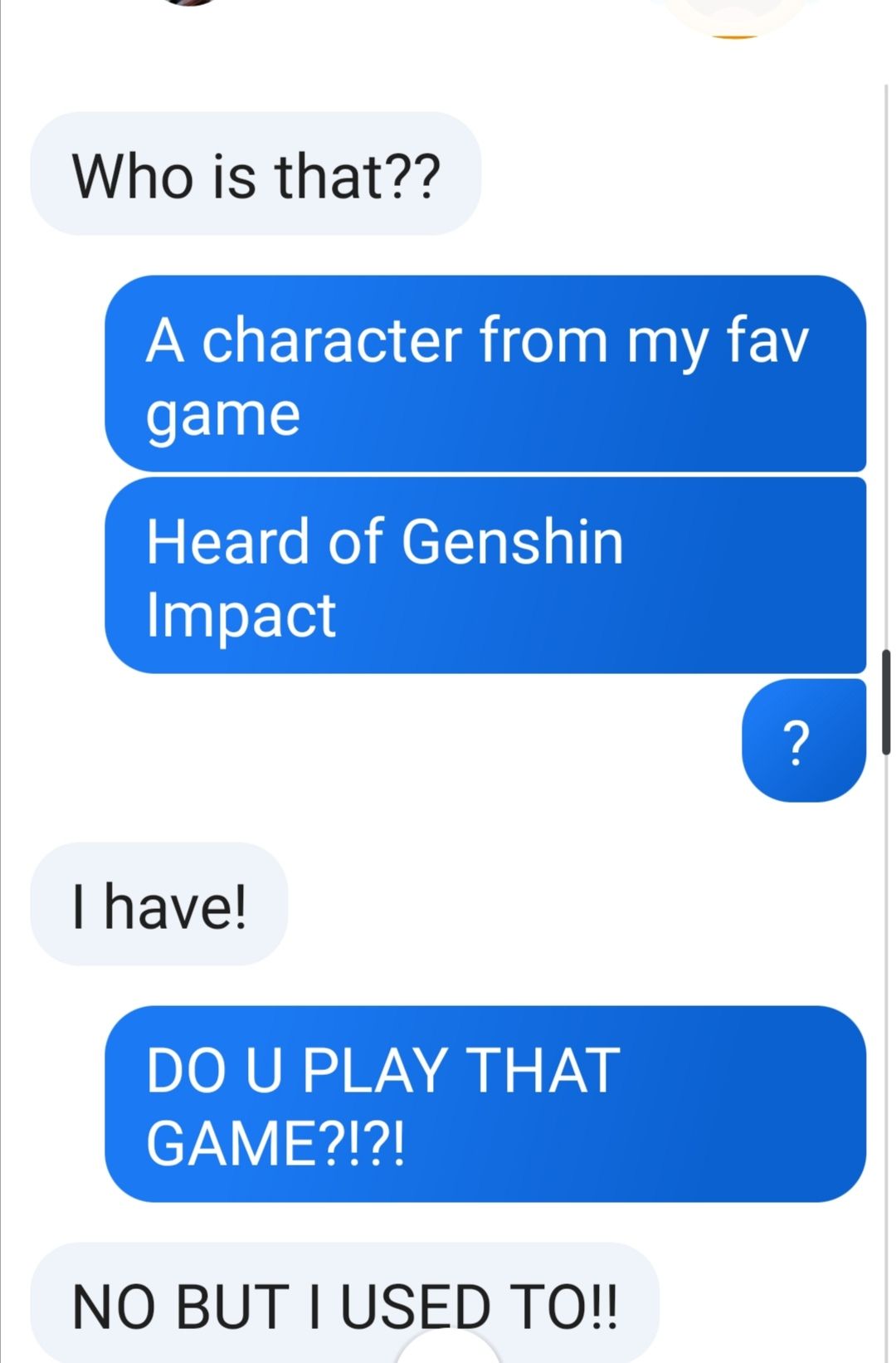Tap the word 'PLAY' in the caps message

[x=375, y=1070]
